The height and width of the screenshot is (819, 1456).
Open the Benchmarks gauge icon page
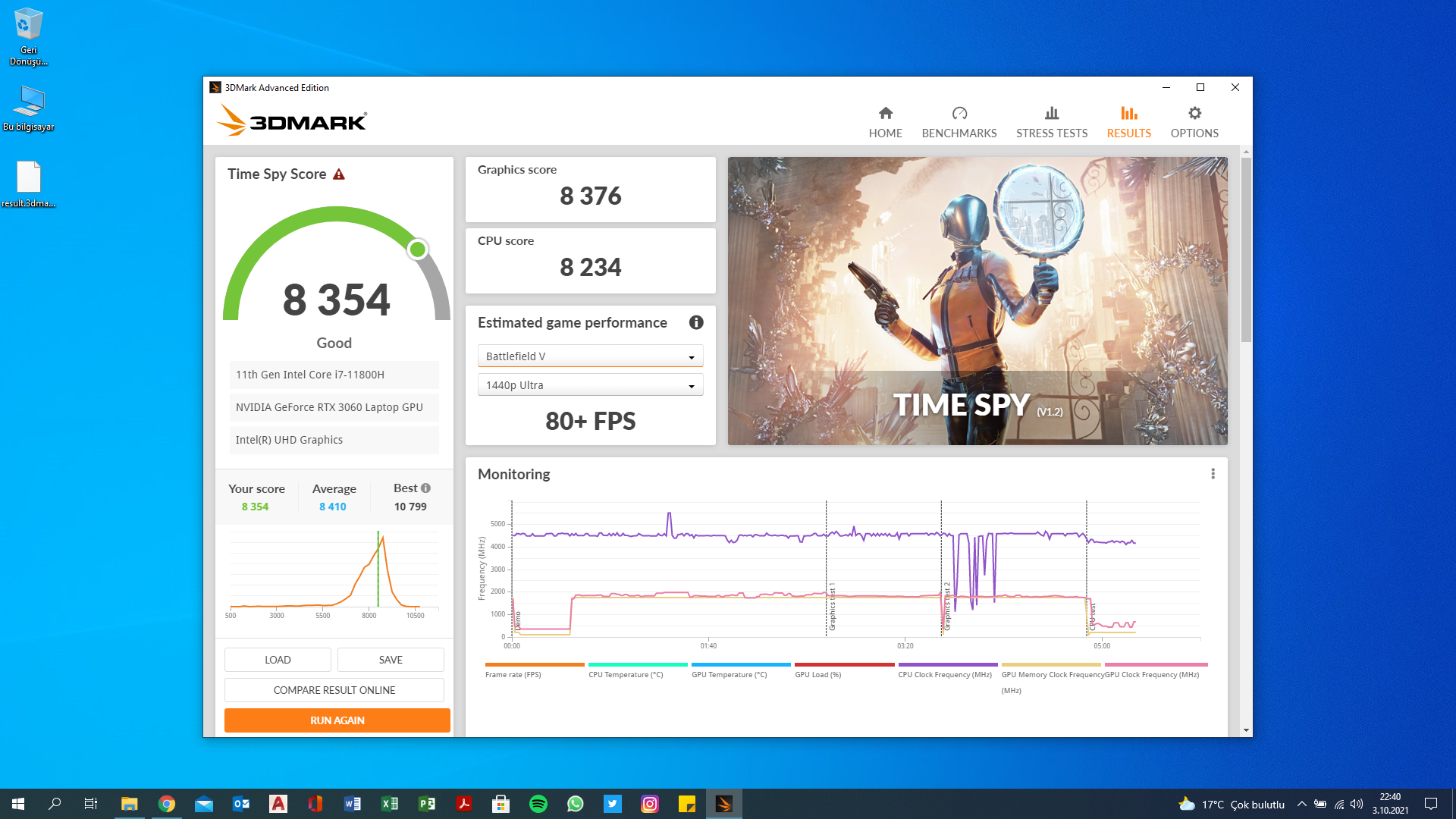(959, 114)
